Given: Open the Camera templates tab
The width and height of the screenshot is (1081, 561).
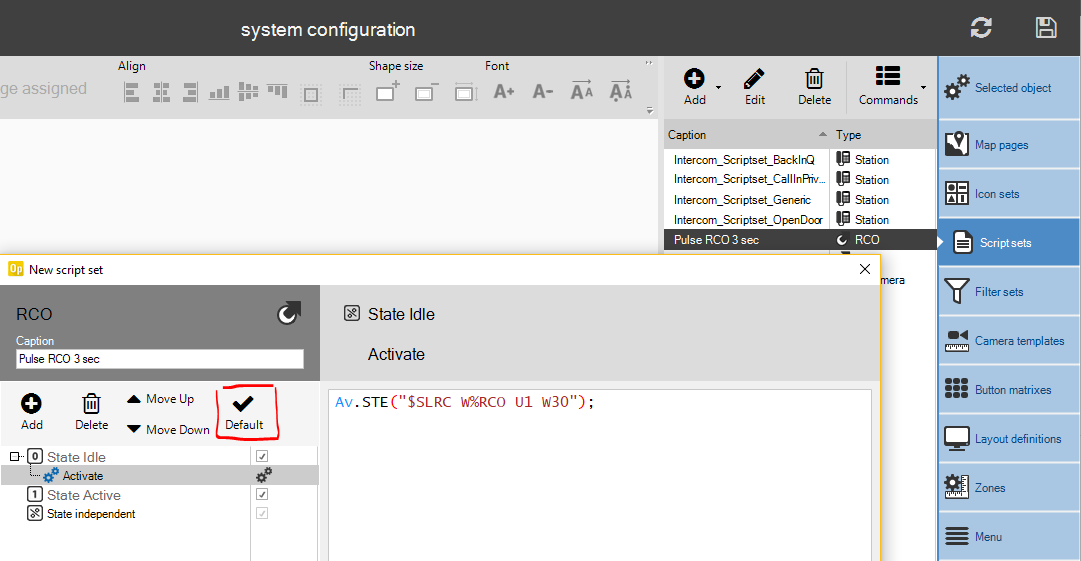Looking at the screenshot, I should (1009, 340).
